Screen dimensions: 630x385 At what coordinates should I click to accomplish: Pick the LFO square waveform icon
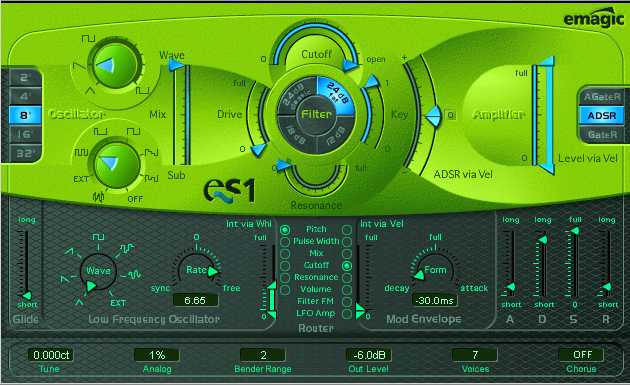(98, 236)
